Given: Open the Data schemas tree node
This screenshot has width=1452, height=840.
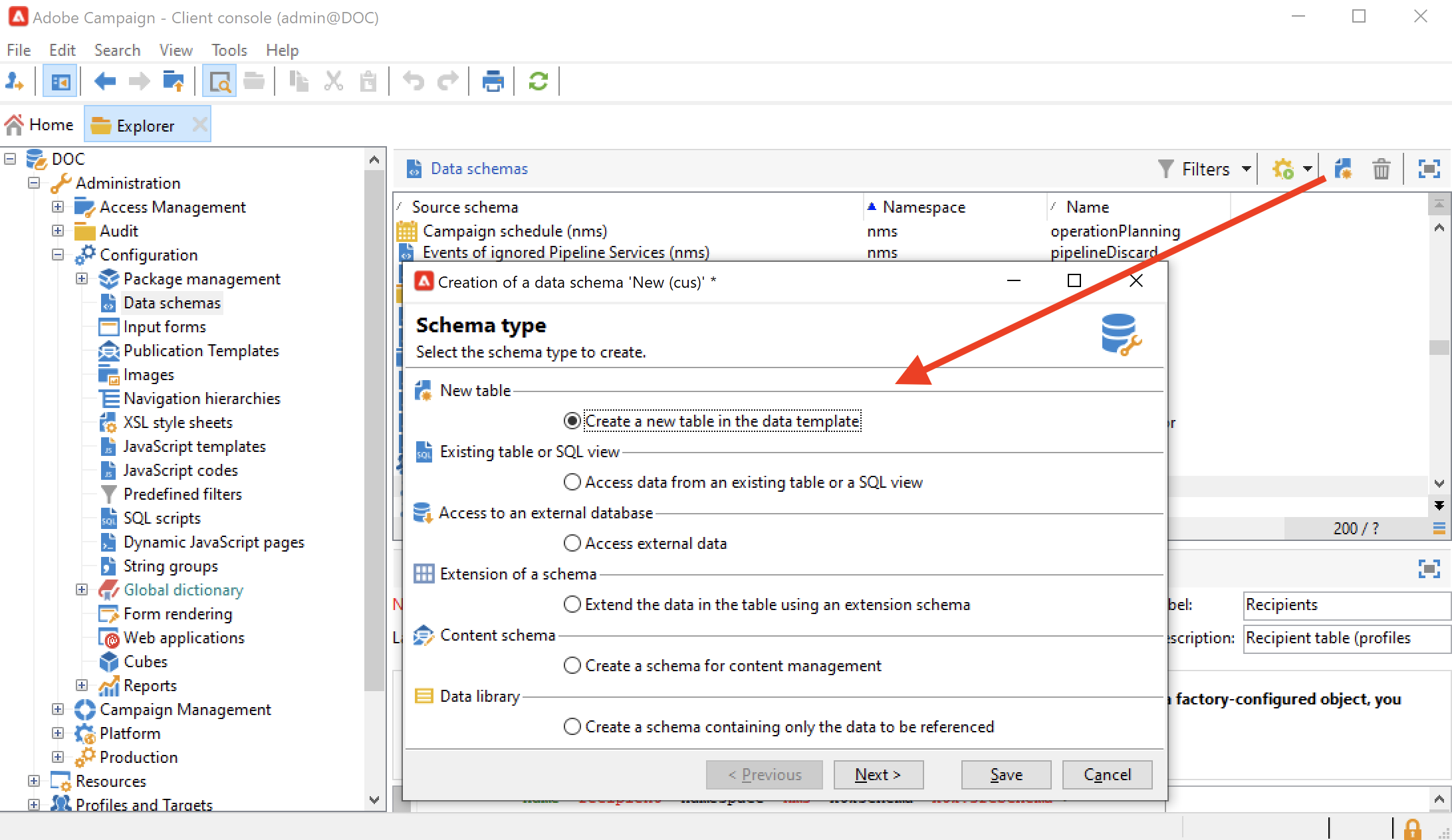Looking at the screenshot, I should [x=172, y=303].
